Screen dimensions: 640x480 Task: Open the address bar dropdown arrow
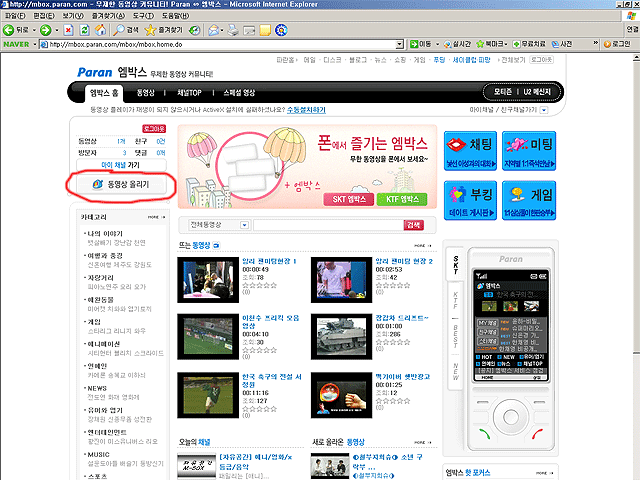click(x=400, y=44)
